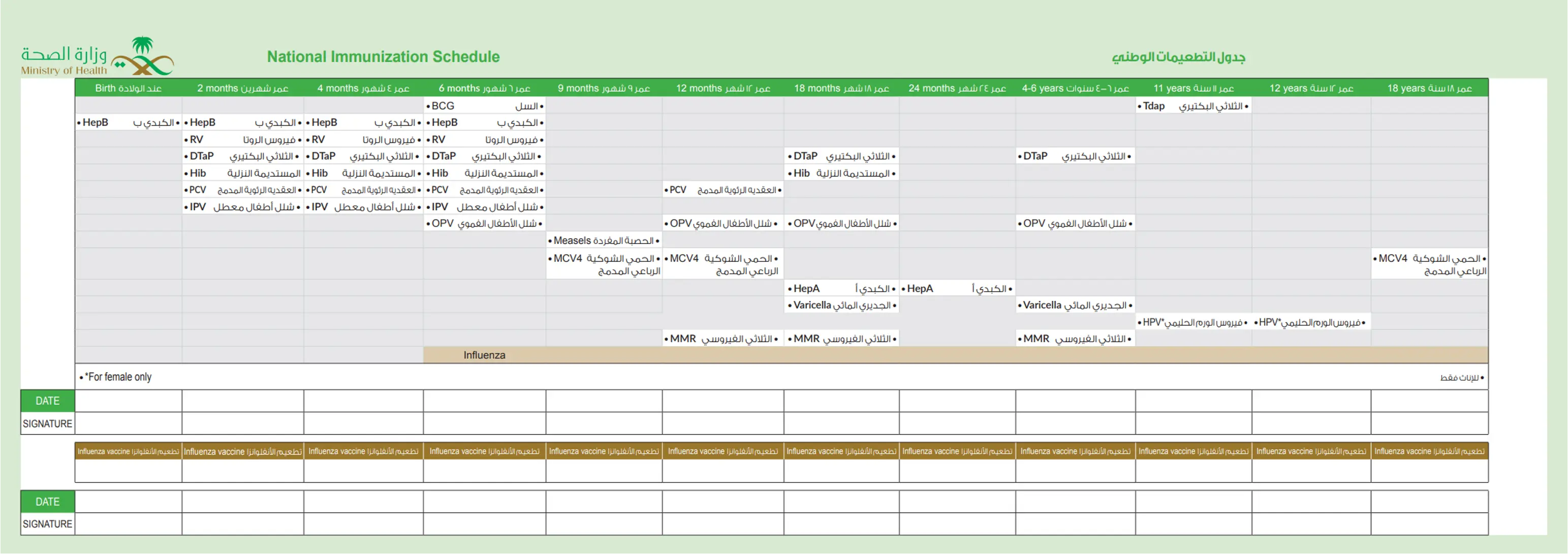
Task: Click the HepA entry under 24 months
Action: coord(919,289)
